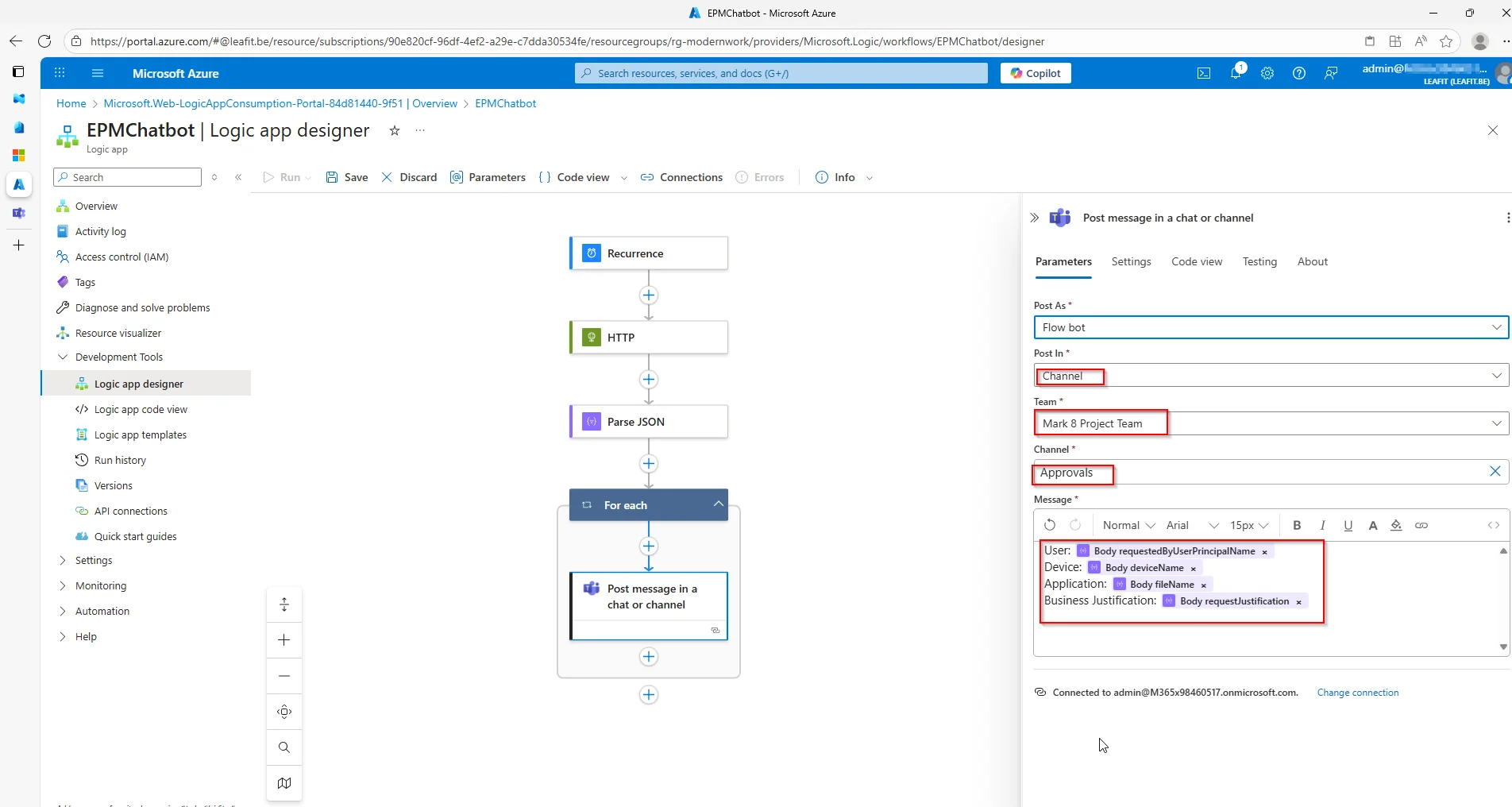Collapse Development Tools section in sidebar

pos(63,357)
